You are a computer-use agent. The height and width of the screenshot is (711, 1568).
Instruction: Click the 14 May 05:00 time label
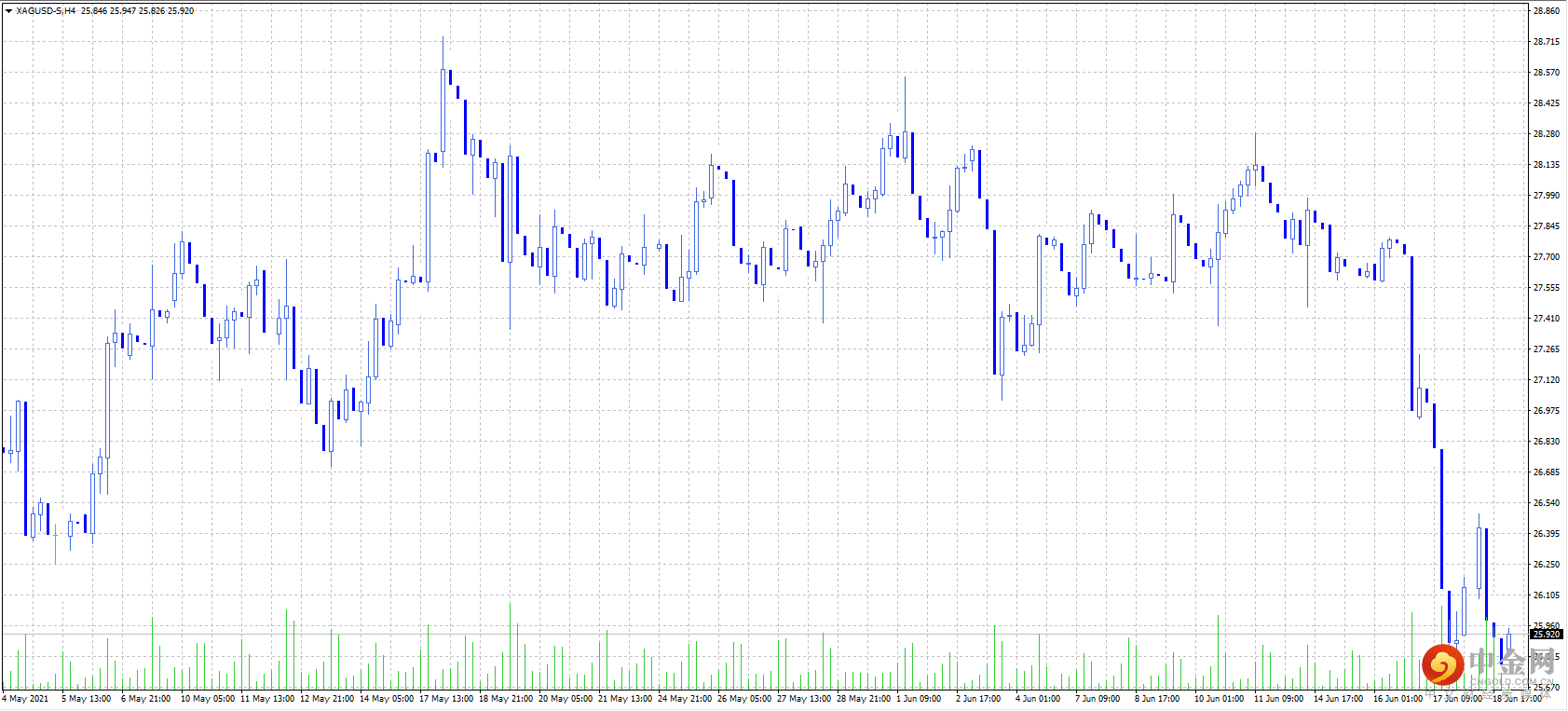(x=387, y=699)
